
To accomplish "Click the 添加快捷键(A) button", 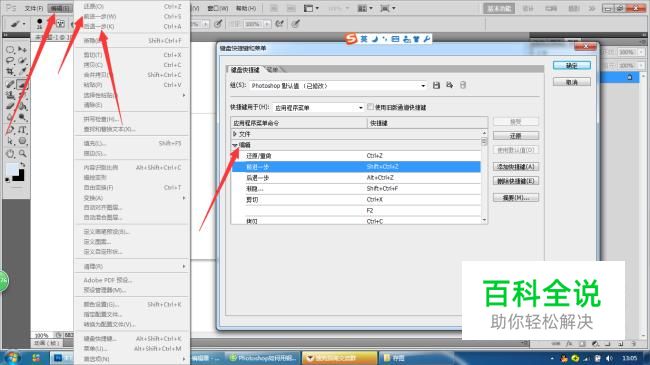I will [x=516, y=167].
